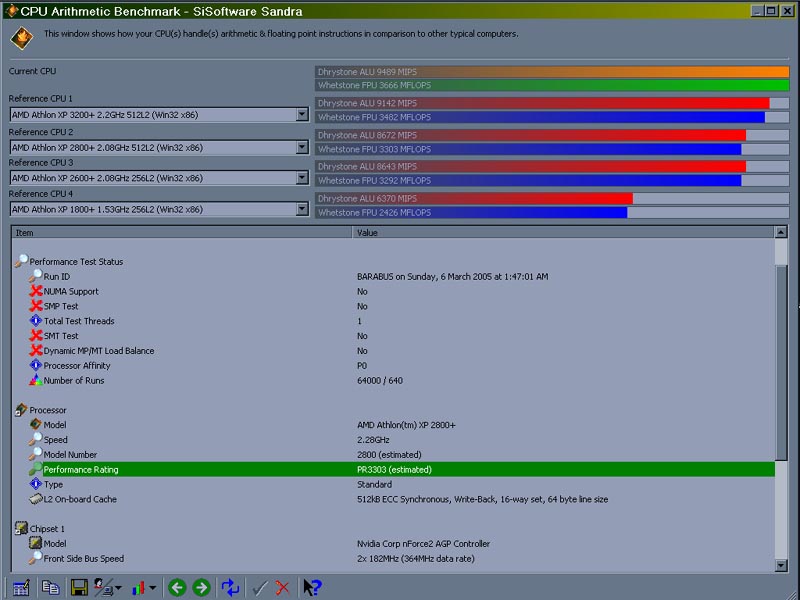Click the Save floppy disk icon
This screenshot has height=600, width=800.
pos(78,588)
